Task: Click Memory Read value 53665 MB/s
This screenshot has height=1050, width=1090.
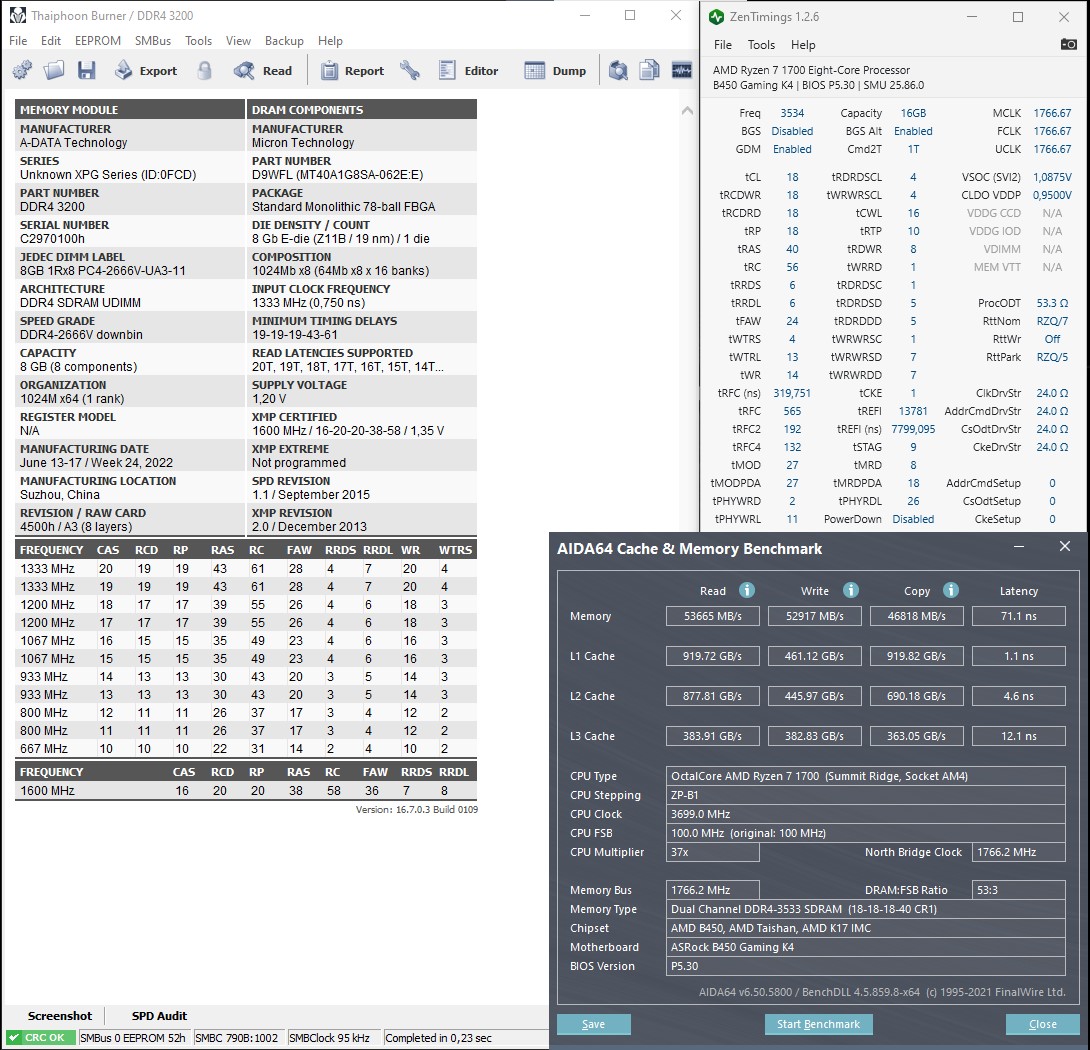Action: pyautogui.click(x=713, y=616)
